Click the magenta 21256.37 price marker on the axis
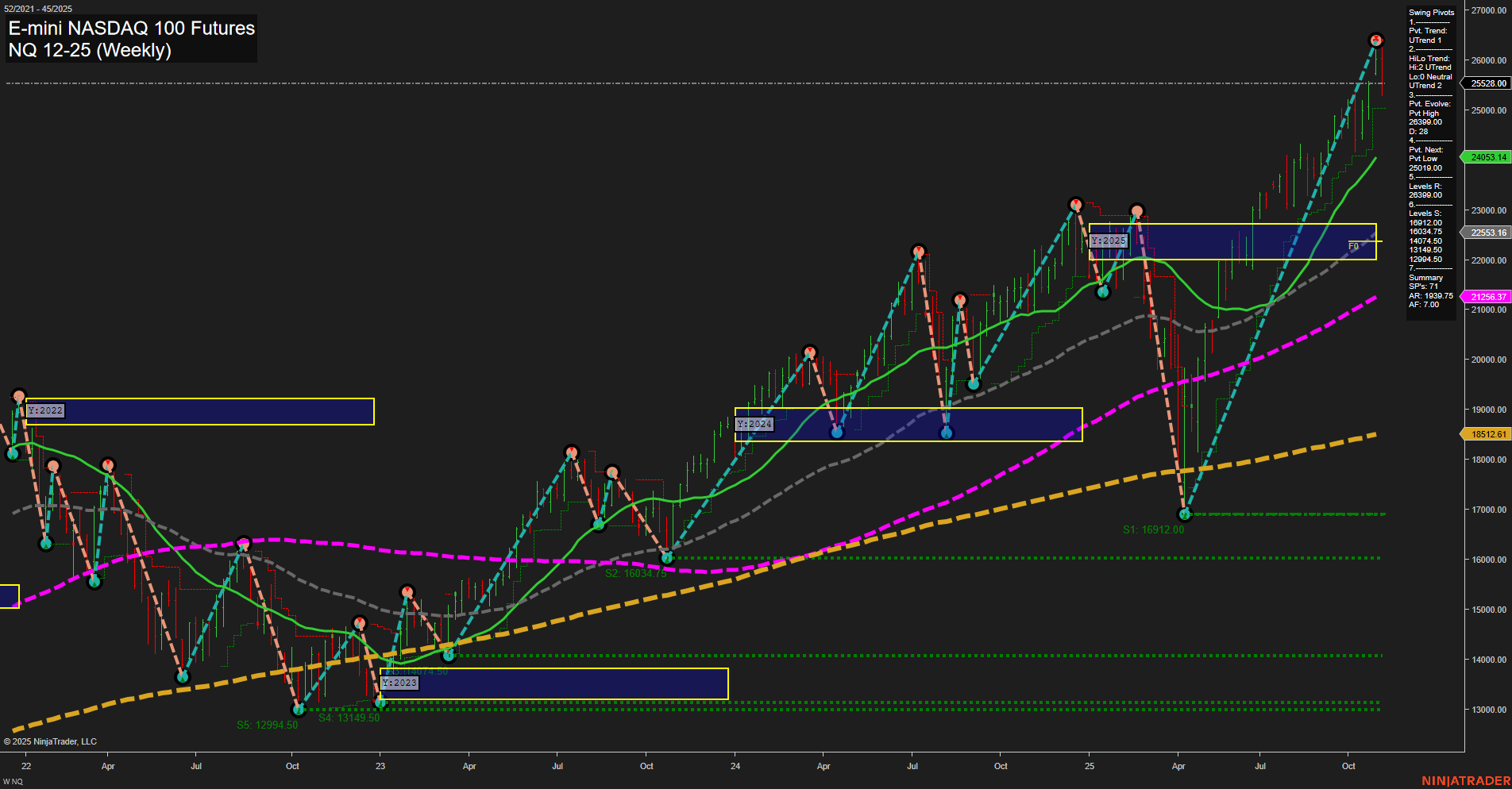Screen dimensions: 1512x789 pyautogui.click(x=1487, y=296)
